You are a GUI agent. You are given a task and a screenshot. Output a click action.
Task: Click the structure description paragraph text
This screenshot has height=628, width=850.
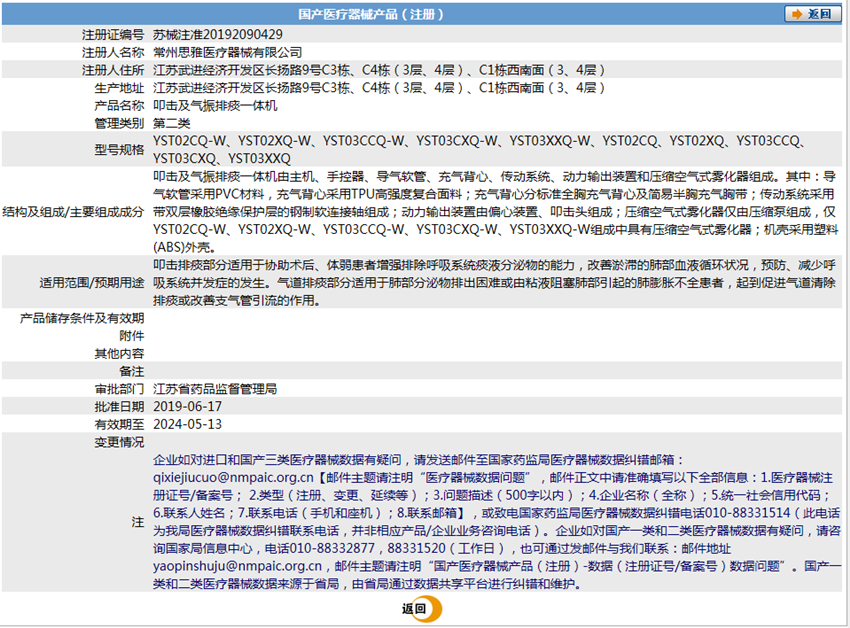(x=495, y=212)
